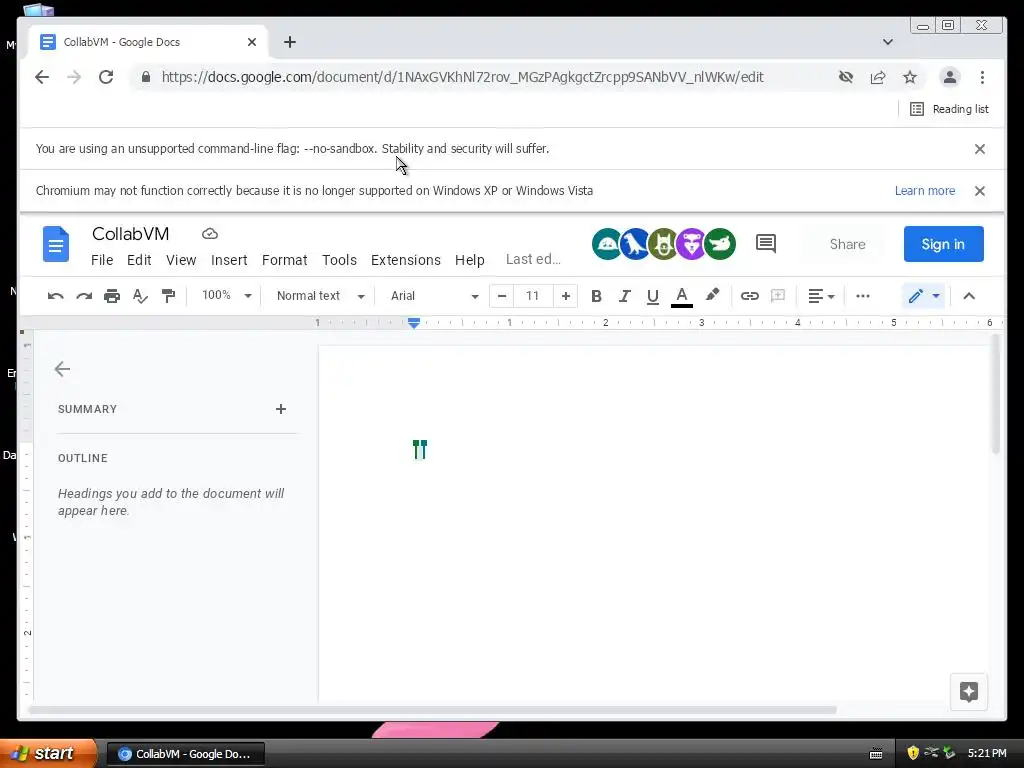Run spelling and grammar check icon

pyautogui.click(x=140, y=296)
